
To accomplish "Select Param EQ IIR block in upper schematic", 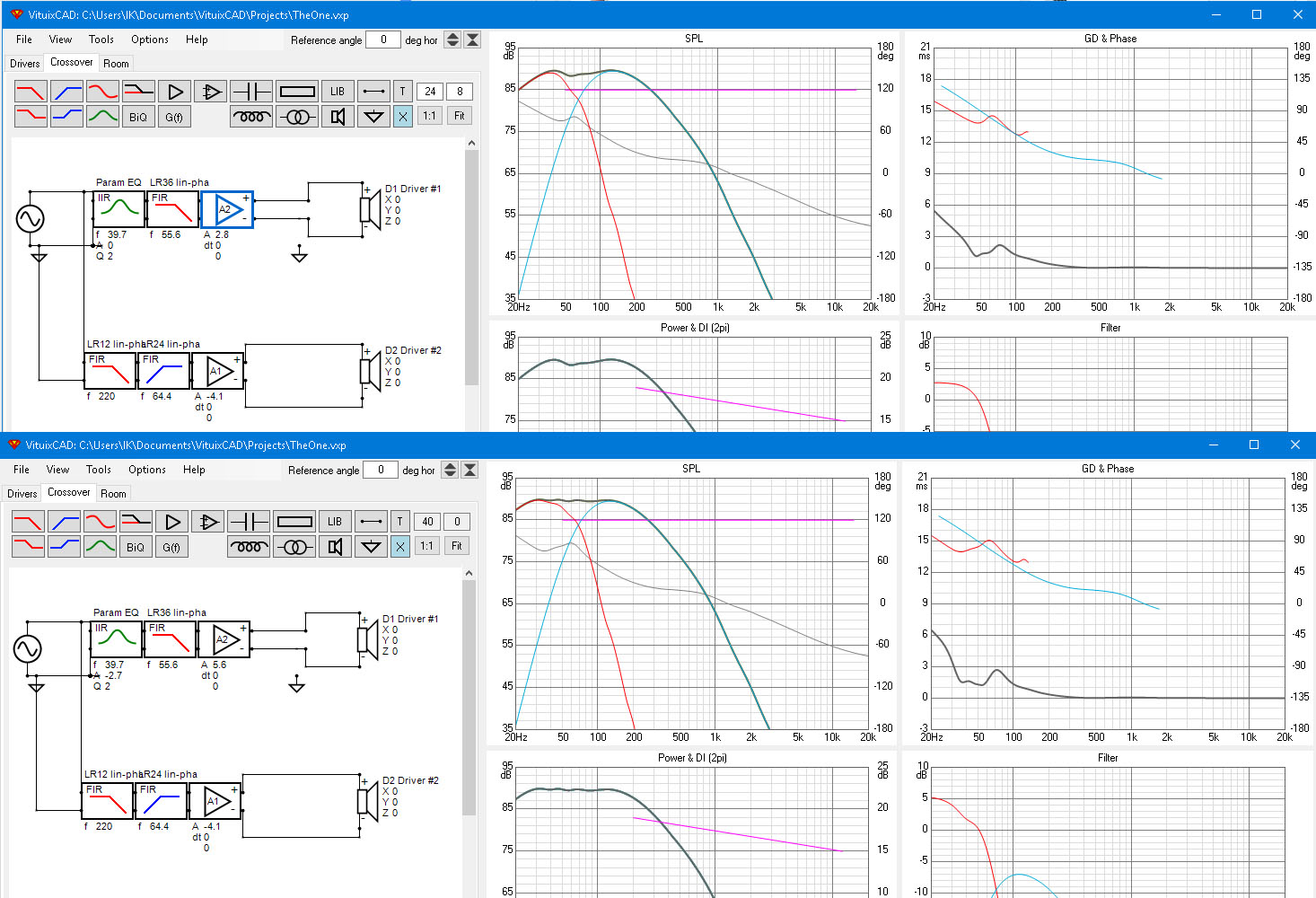I will [118, 209].
